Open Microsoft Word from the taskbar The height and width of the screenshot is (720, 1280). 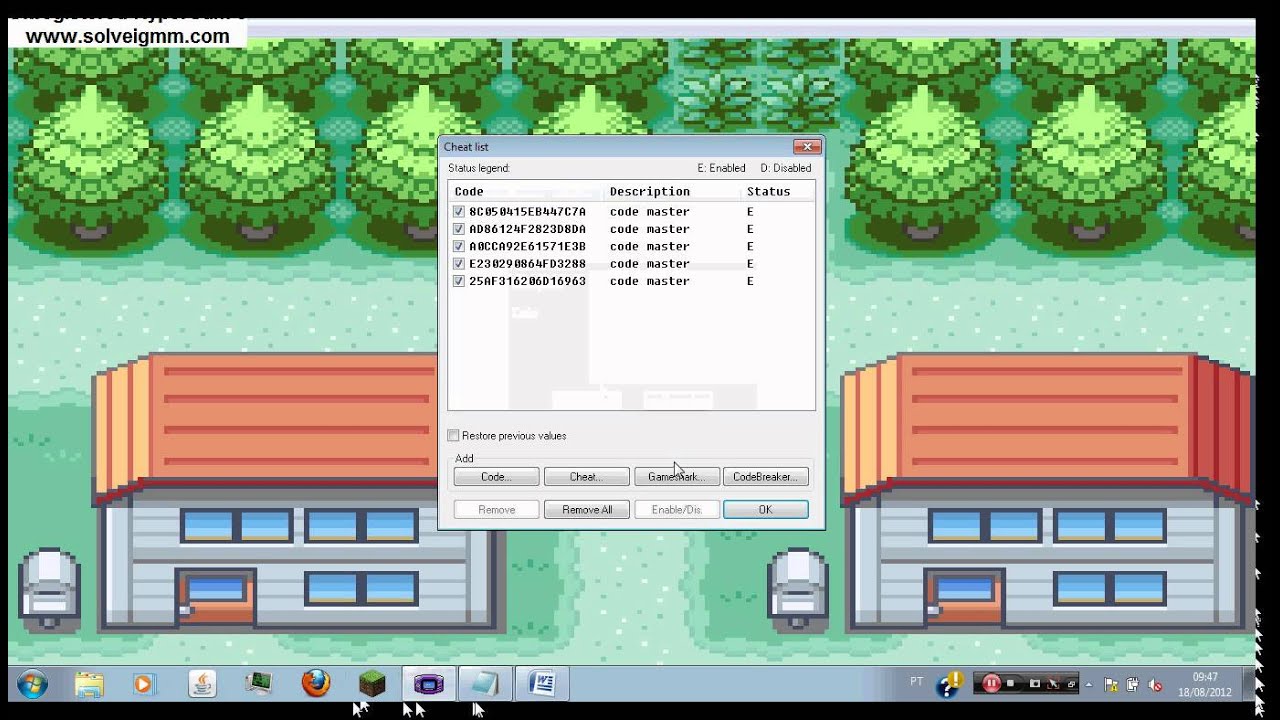[542, 684]
